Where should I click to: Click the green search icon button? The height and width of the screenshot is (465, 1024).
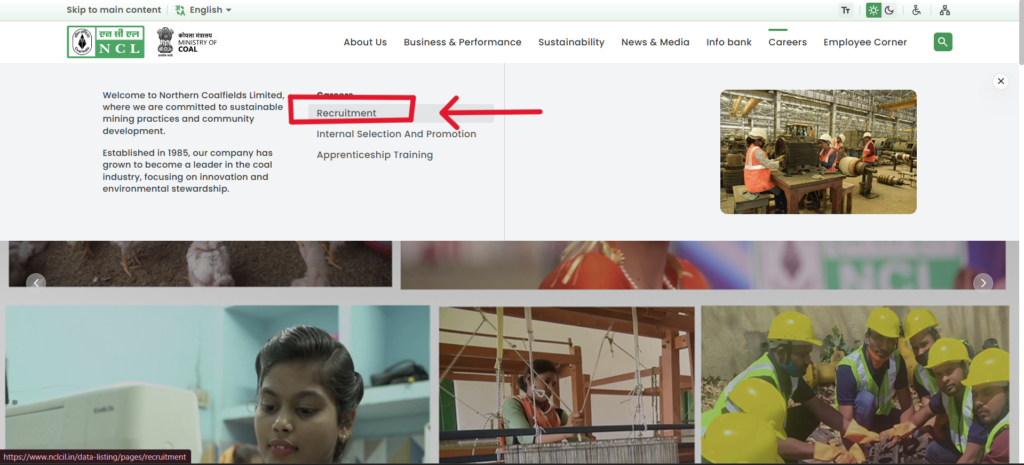pyautogui.click(x=942, y=42)
